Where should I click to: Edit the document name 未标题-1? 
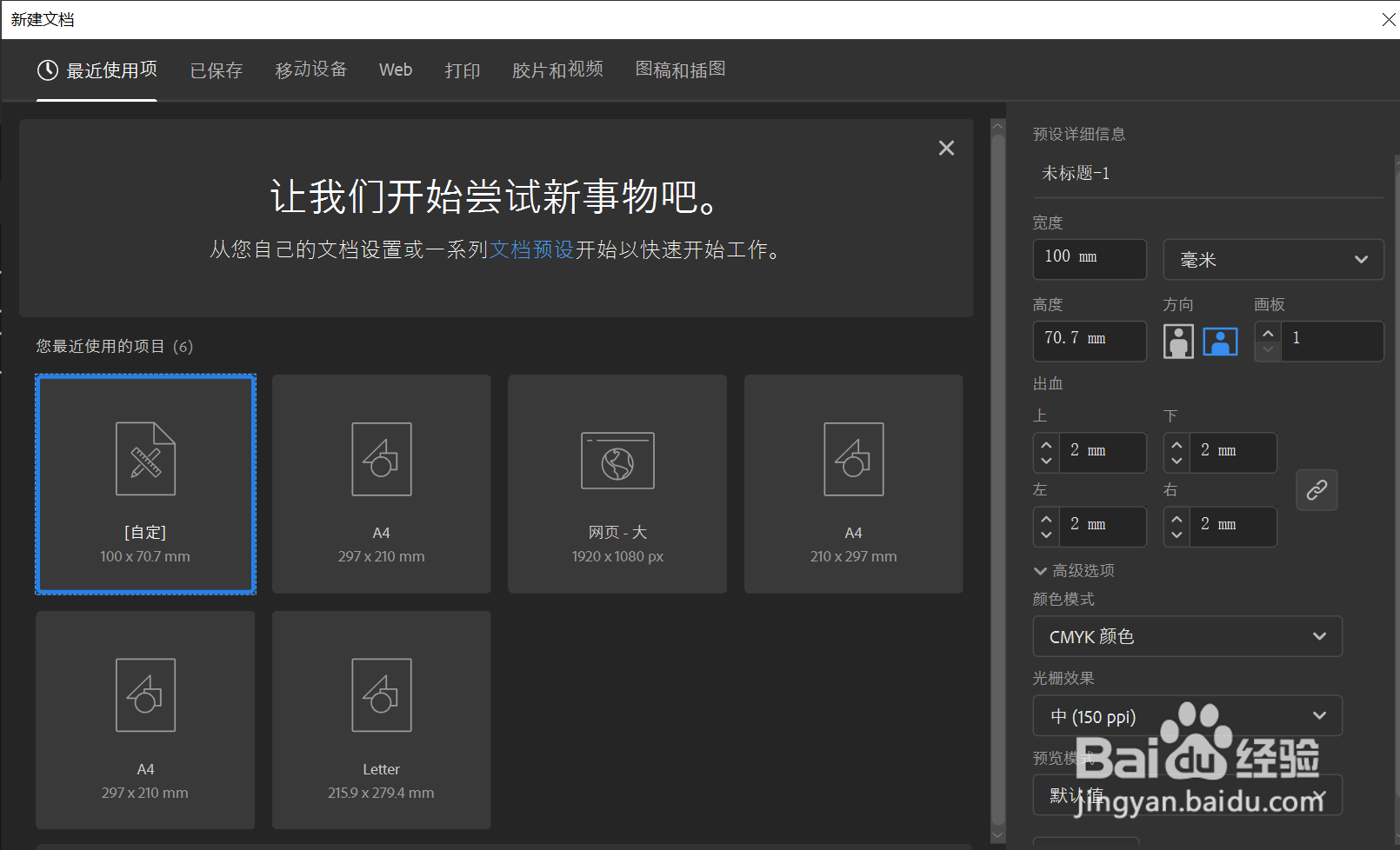(1208, 174)
